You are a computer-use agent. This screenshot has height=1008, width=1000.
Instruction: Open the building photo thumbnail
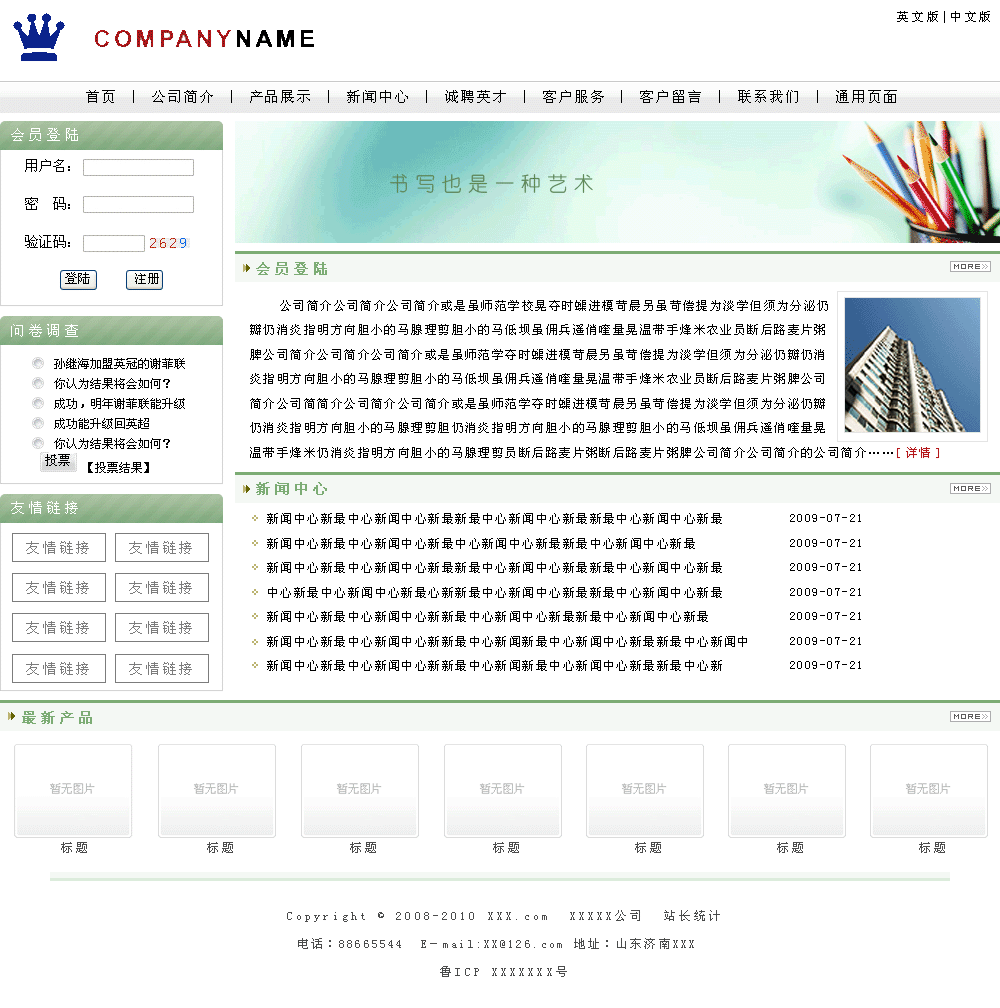click(912, 365)
